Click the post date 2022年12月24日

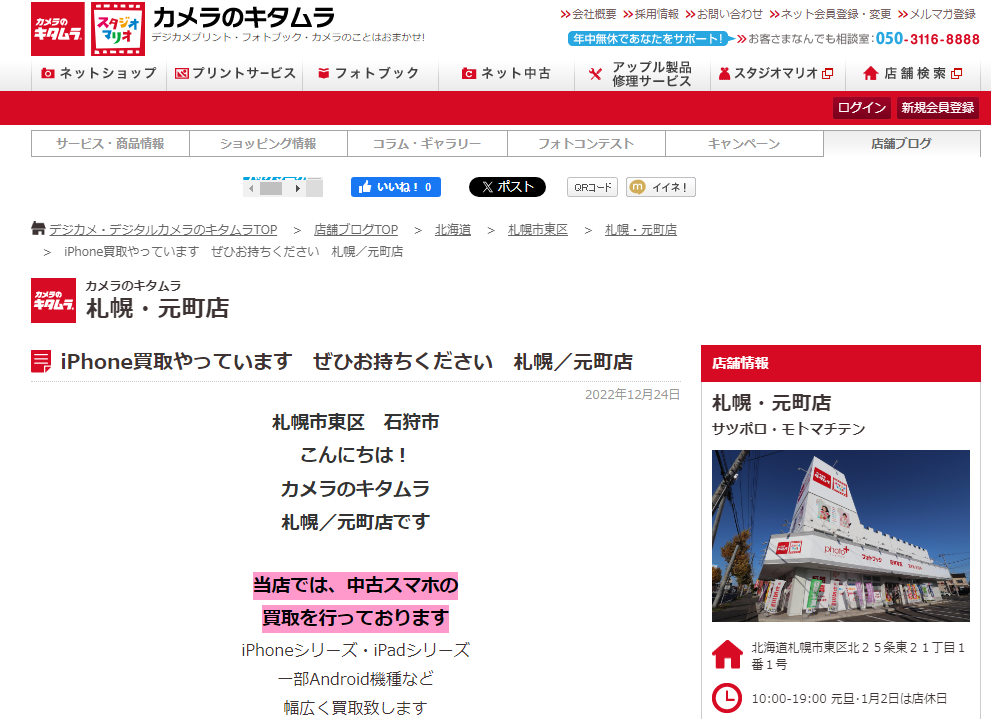(633, 395)
